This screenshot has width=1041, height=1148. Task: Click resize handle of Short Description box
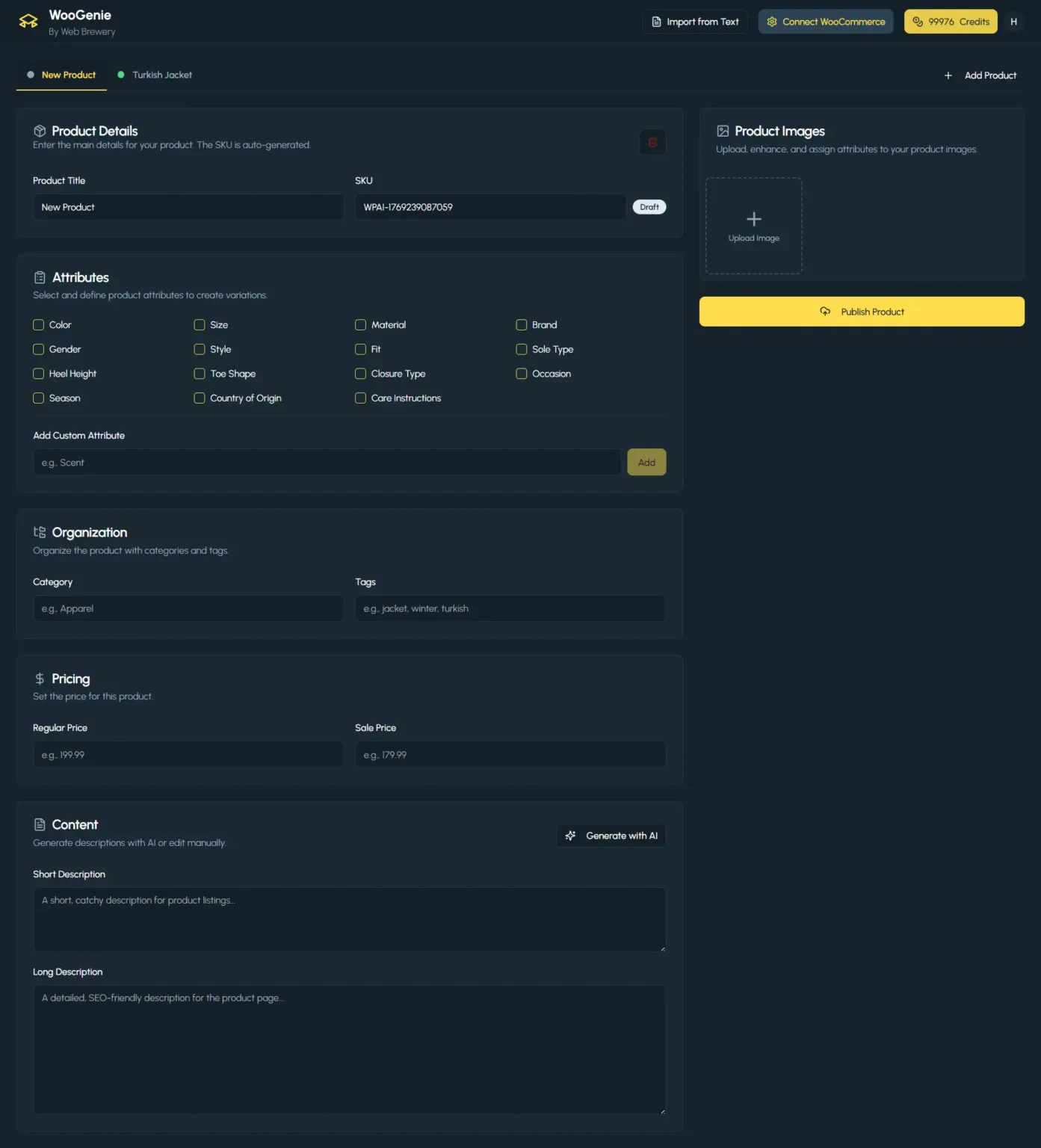pos(662,948)
